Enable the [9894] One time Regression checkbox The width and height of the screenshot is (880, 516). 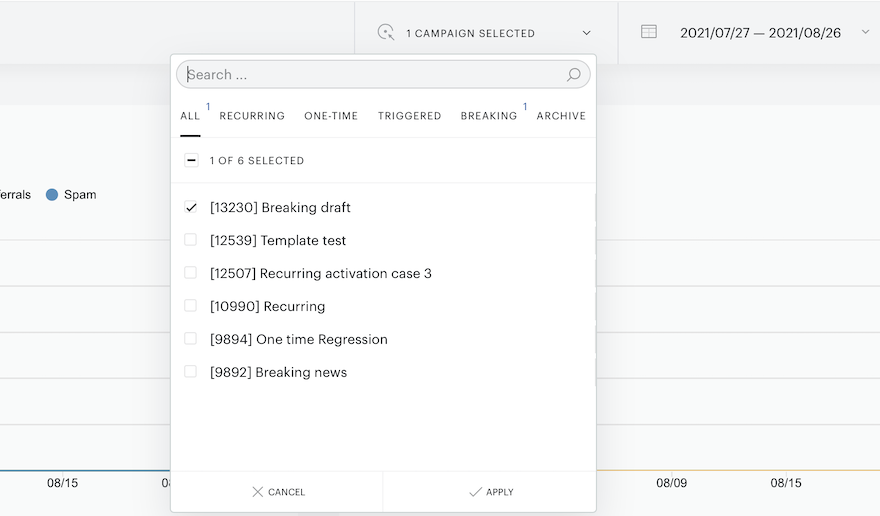[x=191, y=339]
